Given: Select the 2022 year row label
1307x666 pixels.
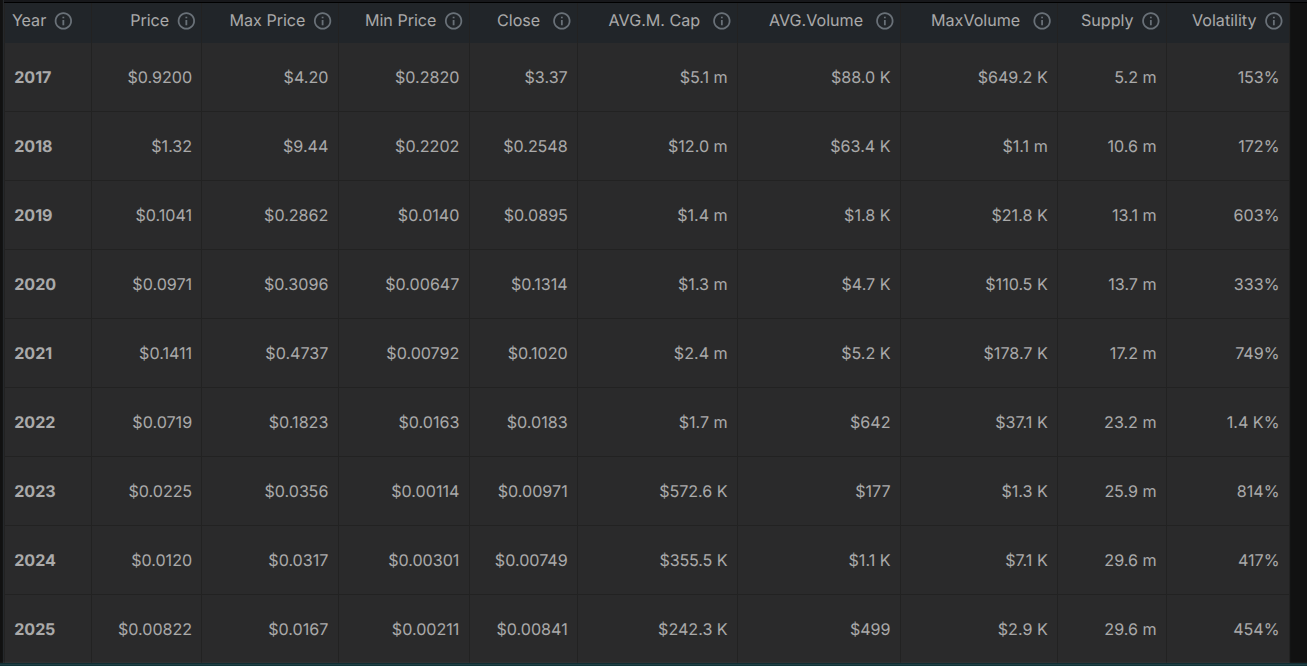Looking at the screenshot, I should point(34,422).
